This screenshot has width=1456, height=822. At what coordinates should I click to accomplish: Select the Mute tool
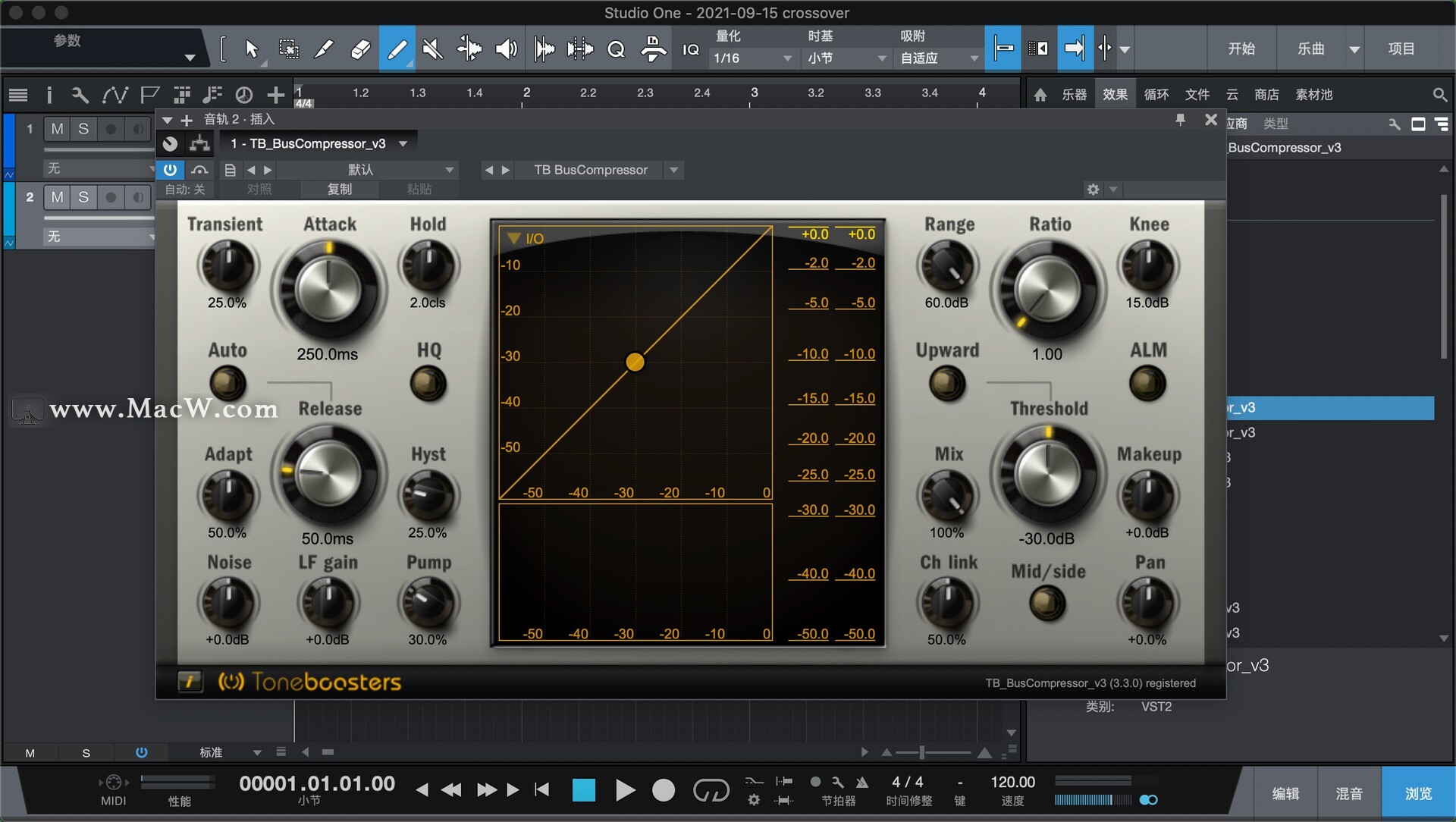433,49
